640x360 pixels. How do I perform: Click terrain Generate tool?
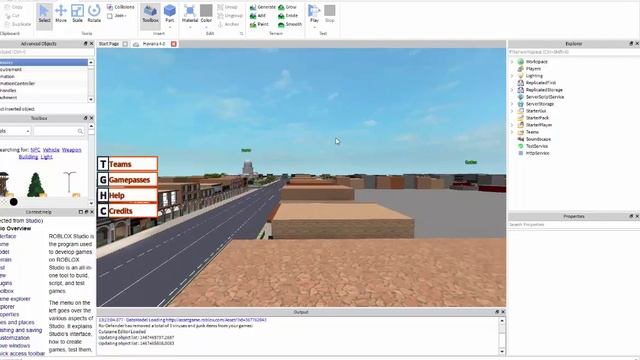(x=263, y=7)
